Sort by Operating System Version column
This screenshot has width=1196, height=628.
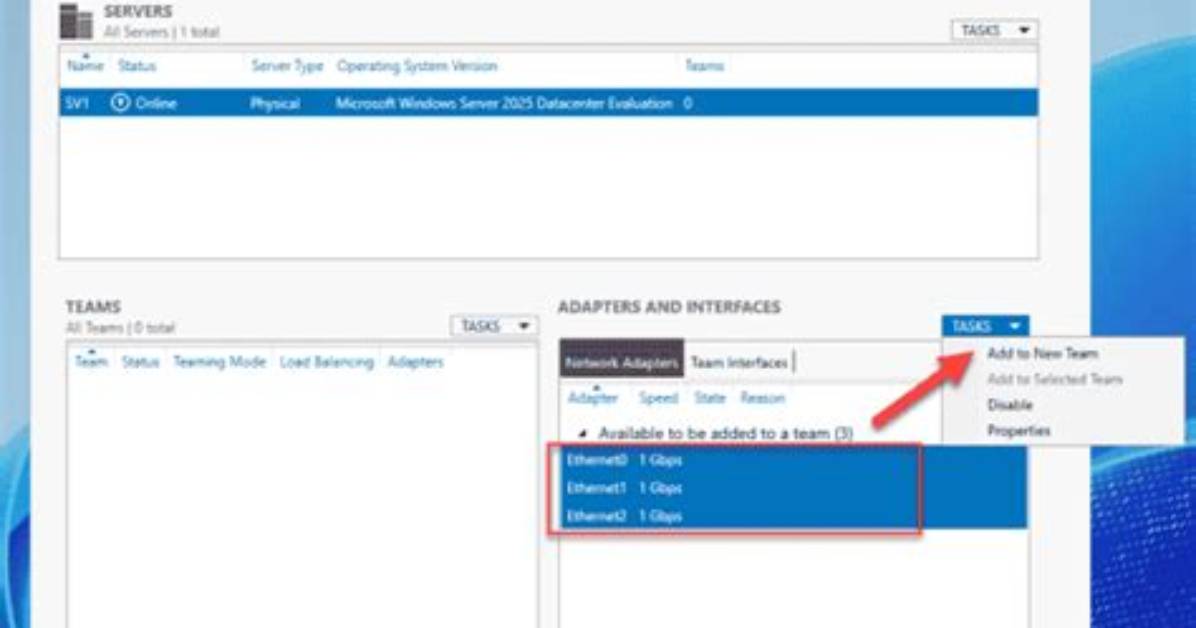click(416, 66)
